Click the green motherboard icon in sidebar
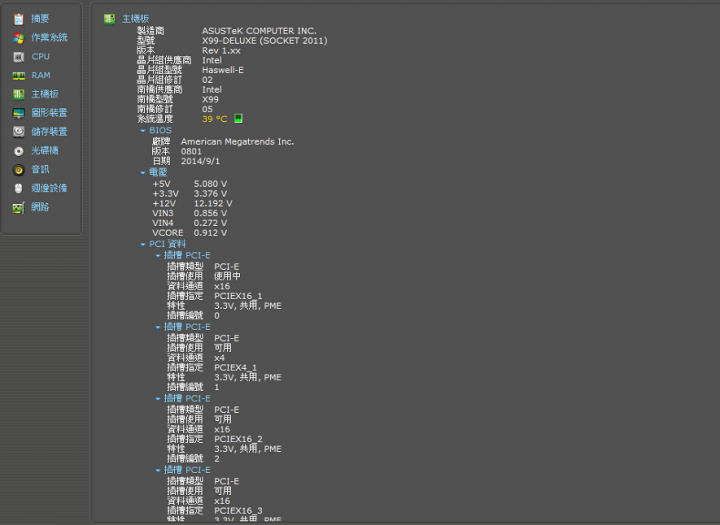This screenshot has height=525, width=720. click(x=18, y=94)
